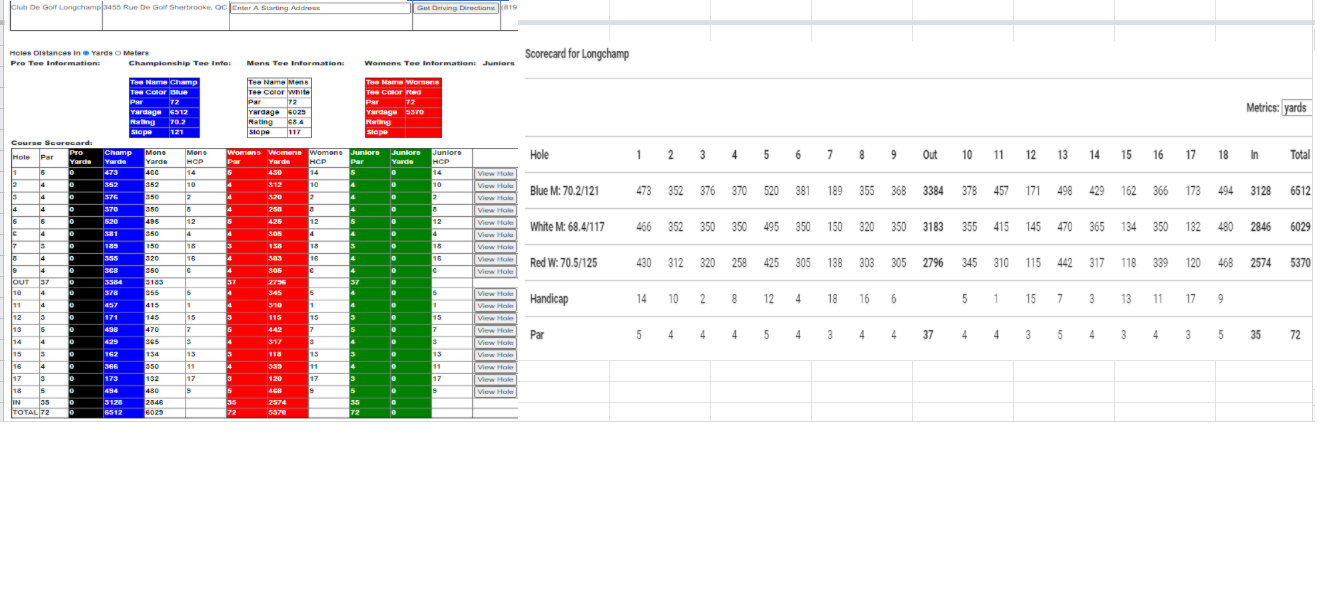The height and width of the screenshot is (594, 1338).
Task: Click View Hole for hole 18
Action: pos(495,392)
